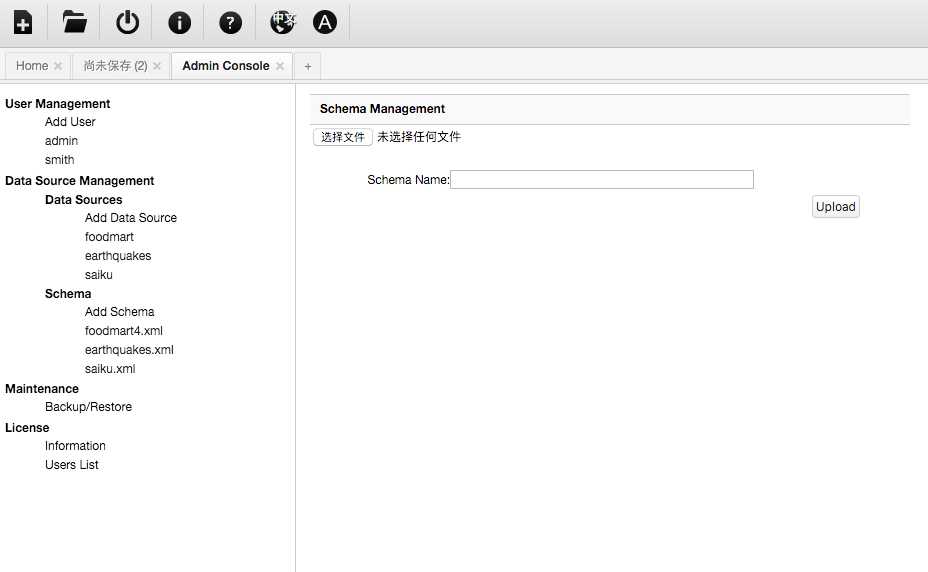The width and height of the screenshot is (928, 572).
Task: Open license Information
Action: 75,446
